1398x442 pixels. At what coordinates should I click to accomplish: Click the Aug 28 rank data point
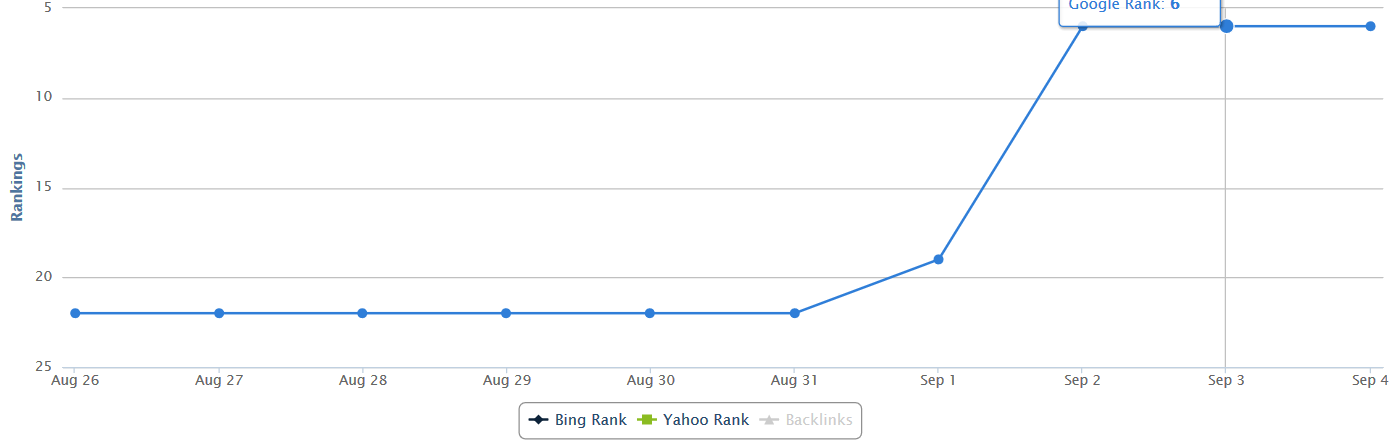363,313
